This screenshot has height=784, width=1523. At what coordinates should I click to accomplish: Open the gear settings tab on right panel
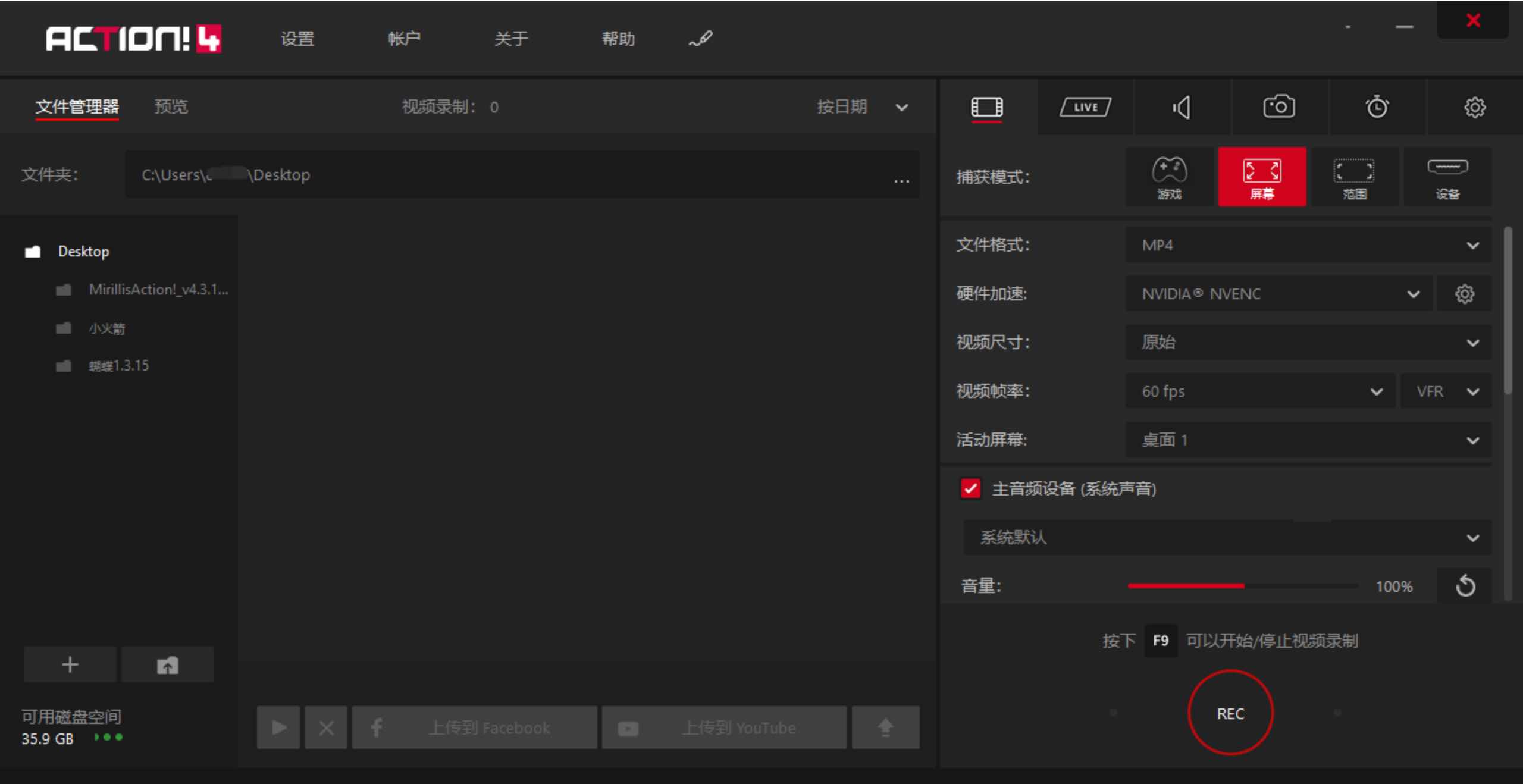[1474, 108]
